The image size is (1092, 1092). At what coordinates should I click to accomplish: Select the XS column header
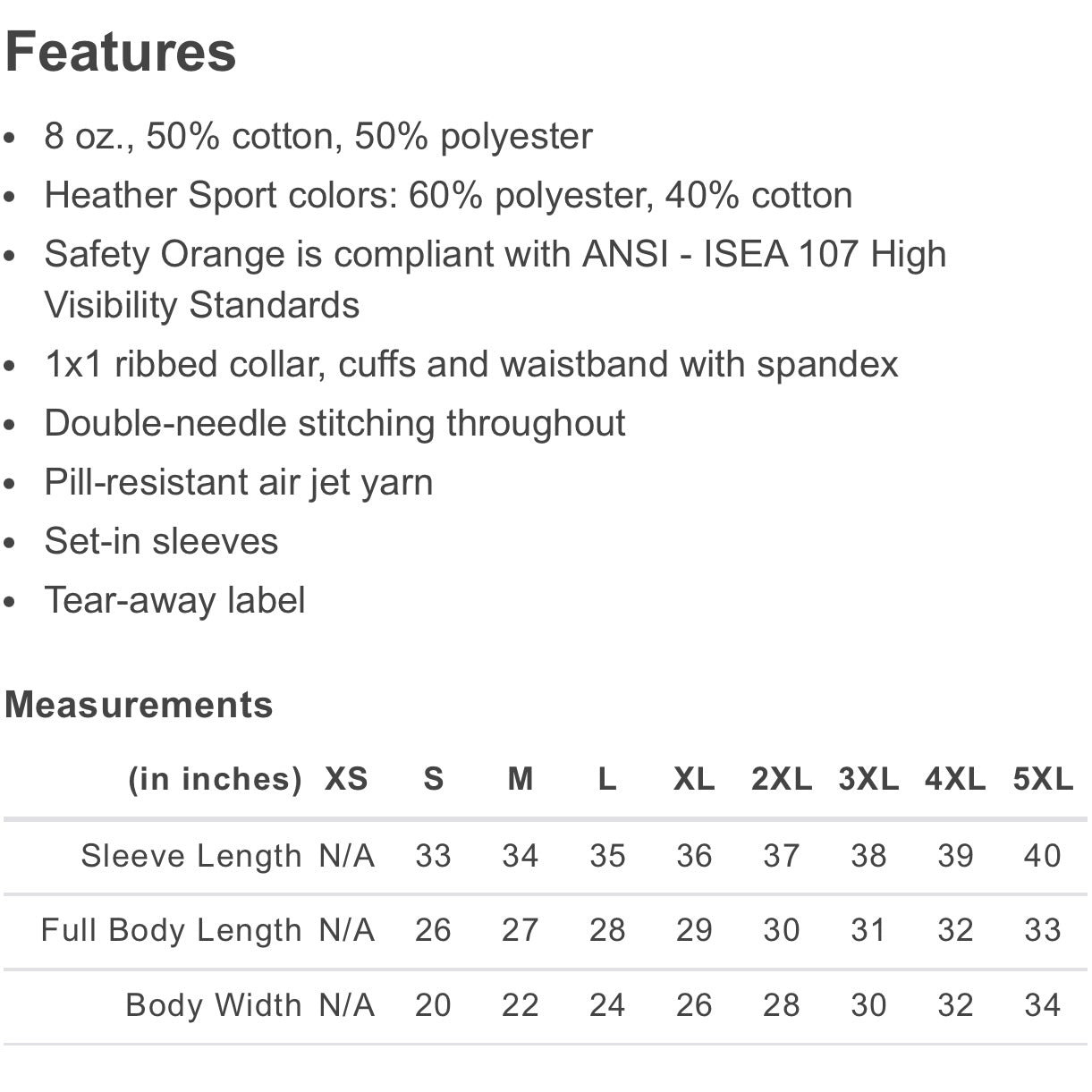point(346,779)
